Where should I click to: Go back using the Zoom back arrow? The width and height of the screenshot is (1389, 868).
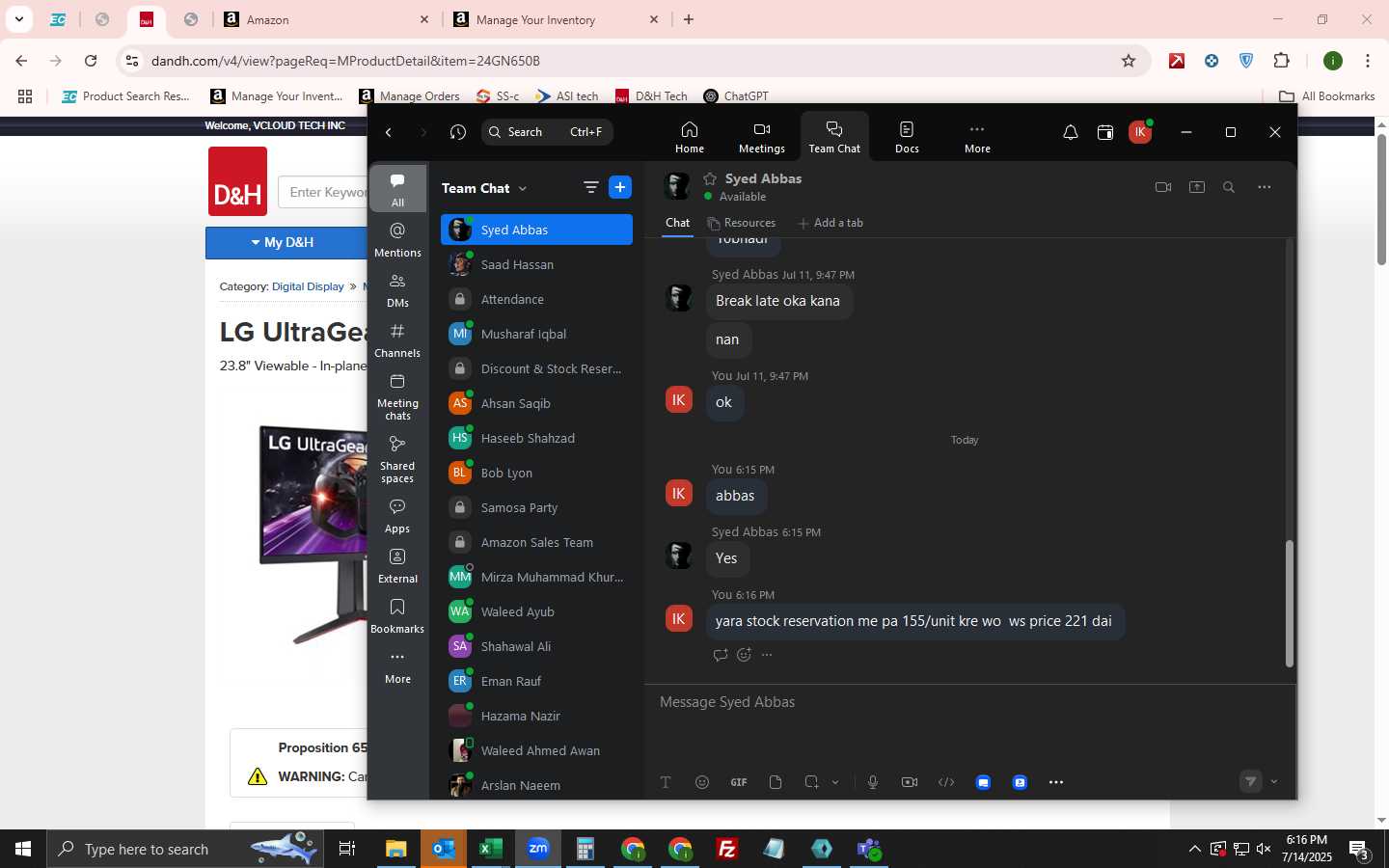pos(389,132)
